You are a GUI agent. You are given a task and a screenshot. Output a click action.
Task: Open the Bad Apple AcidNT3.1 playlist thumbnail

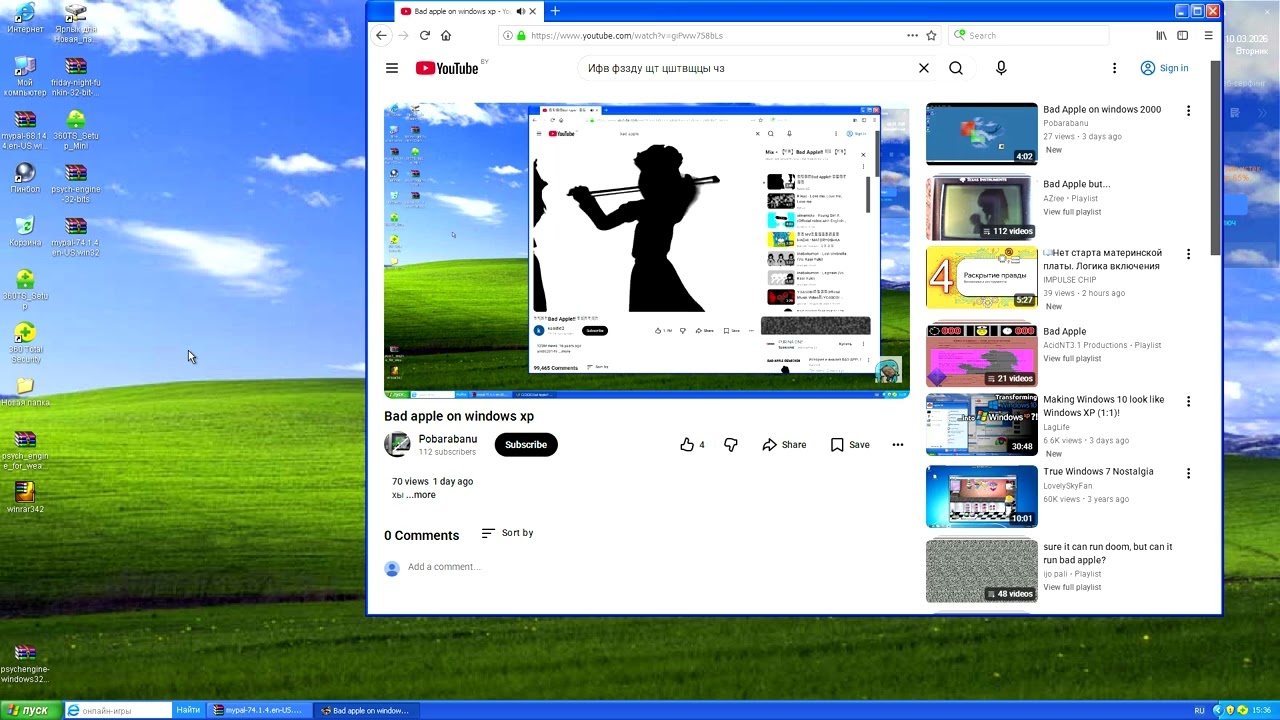pyautogui.click(x=982, y=355)
